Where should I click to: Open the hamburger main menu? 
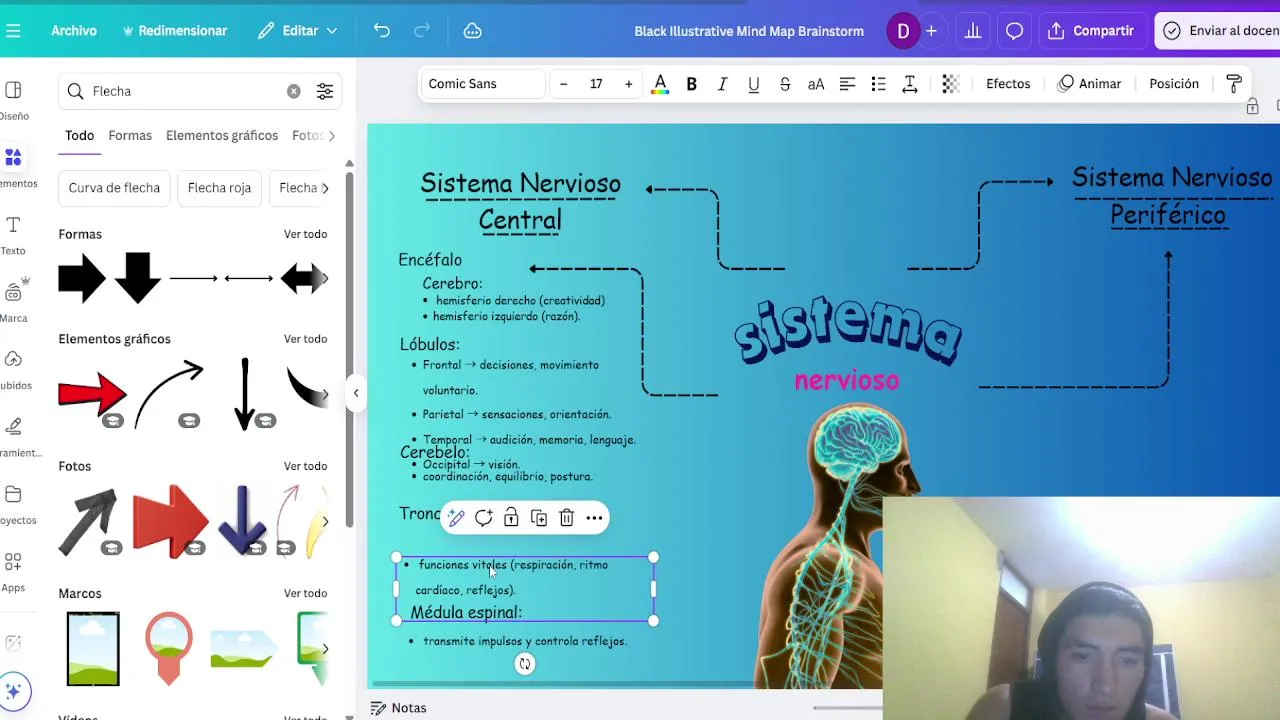point(12,31)
